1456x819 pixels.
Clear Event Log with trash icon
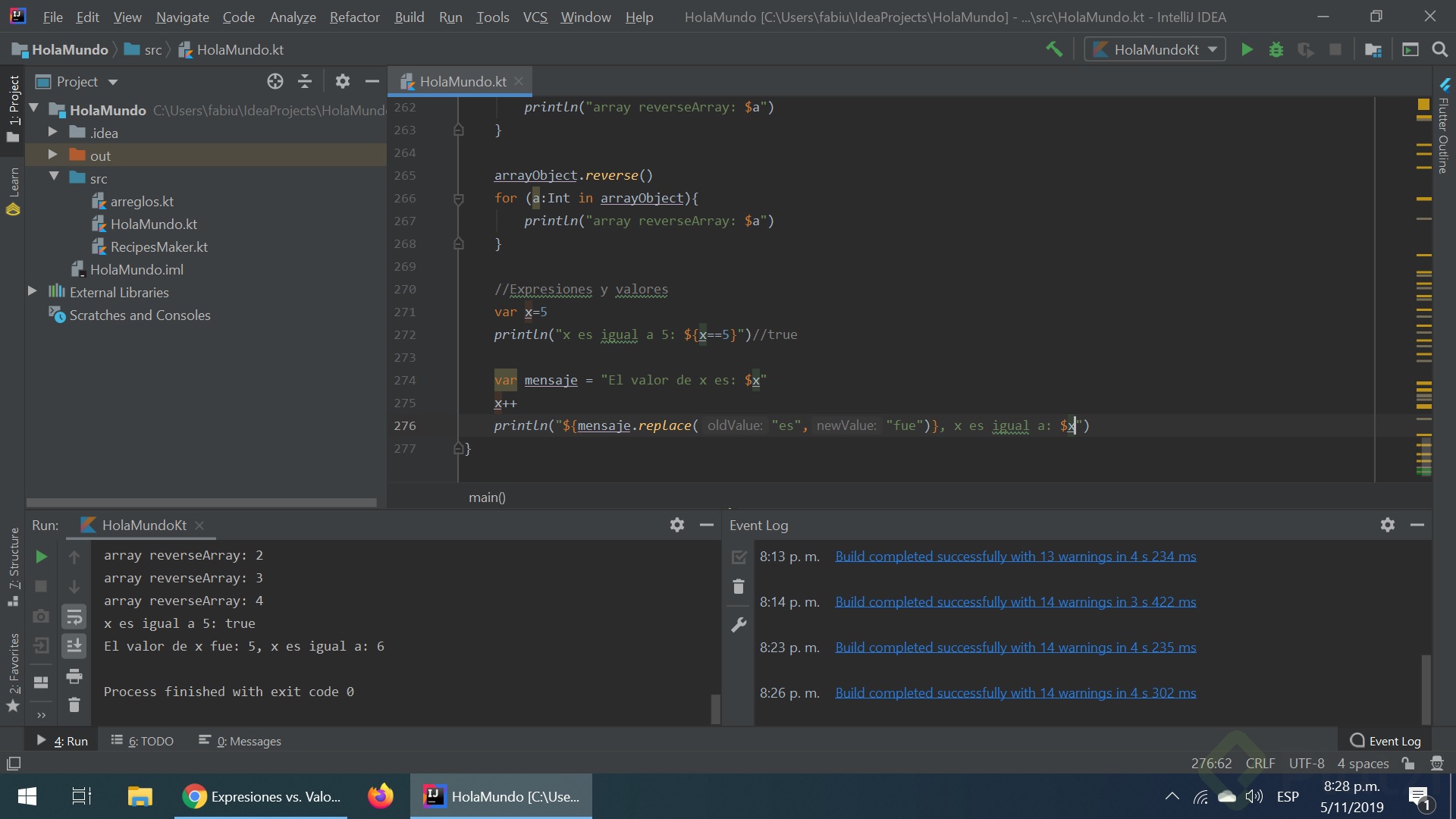[x=739, y=587]
